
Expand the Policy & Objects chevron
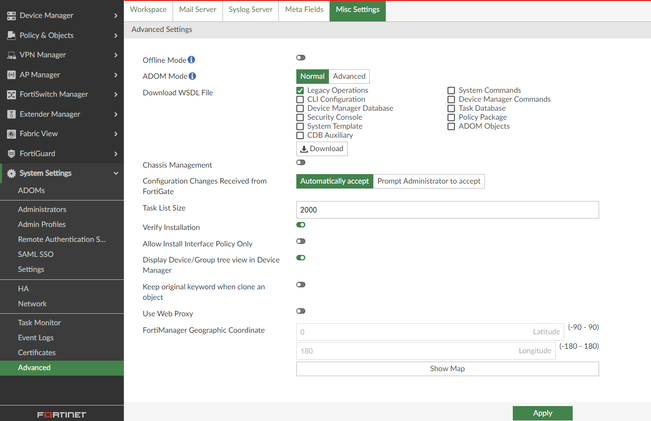(116, 36)
